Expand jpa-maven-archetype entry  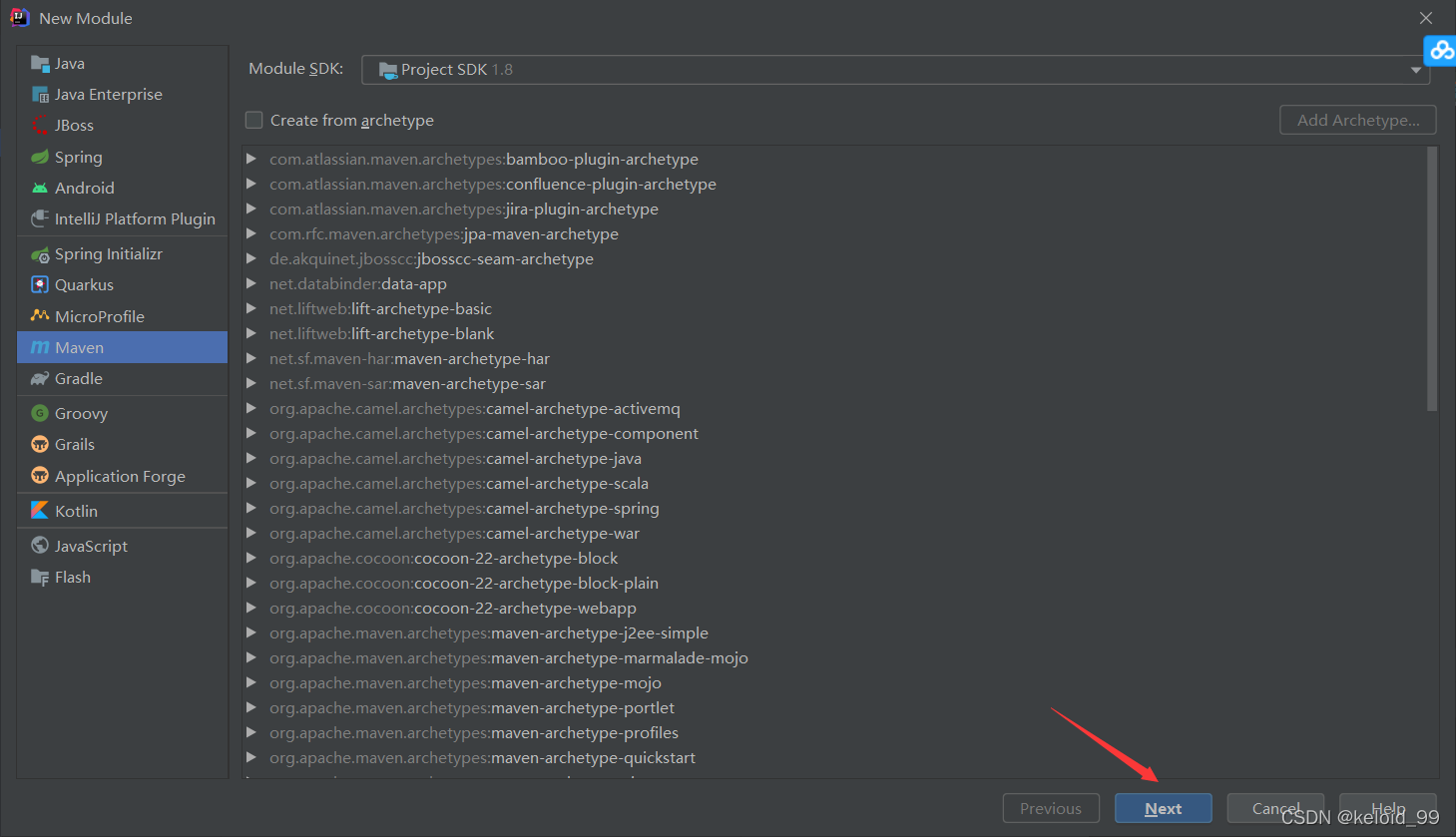pyautogui.click(x=251, y=234)
